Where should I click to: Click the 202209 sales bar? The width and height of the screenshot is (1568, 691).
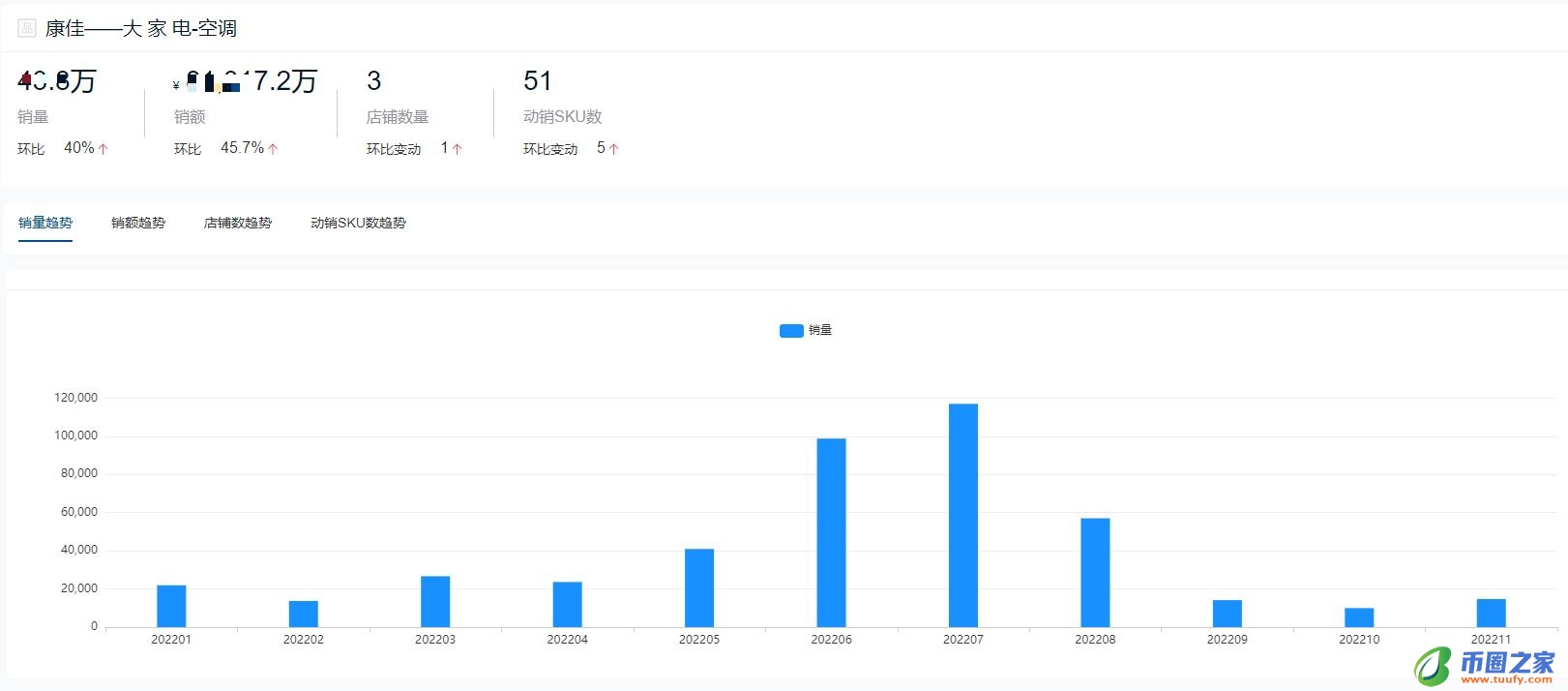point(1228,614)
